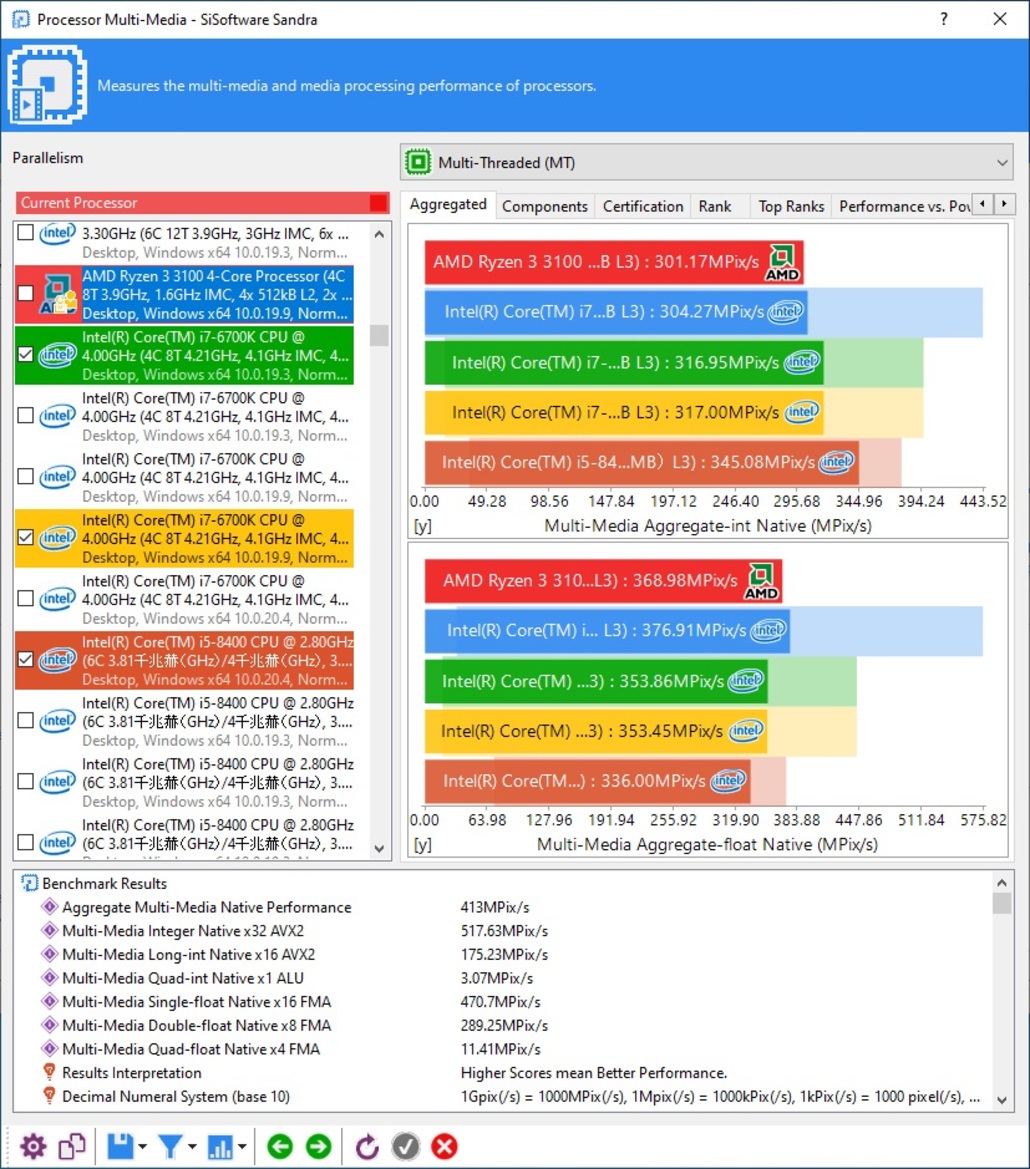Tick the i7-6700K checkbox for Windows 10.0.20.4
Screen dimensions: 1030x1169
coord(25,598)
